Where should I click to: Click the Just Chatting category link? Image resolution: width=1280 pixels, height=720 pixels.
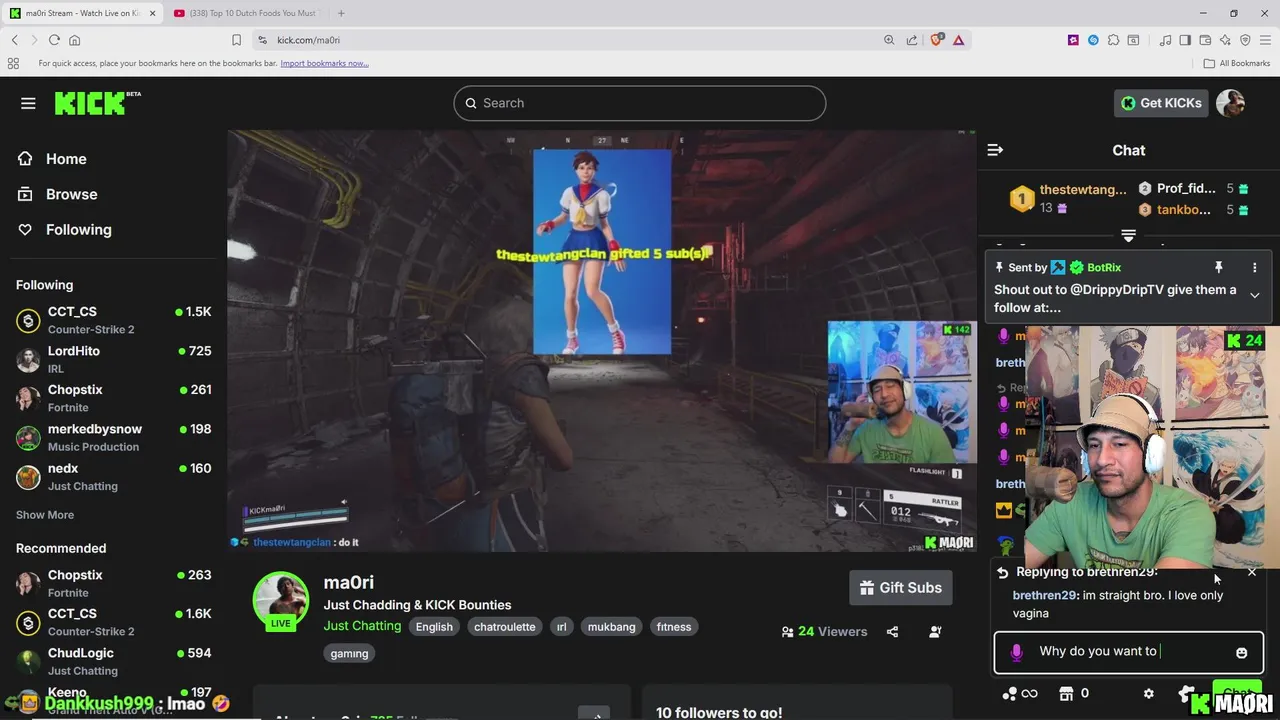click(362, 626)
